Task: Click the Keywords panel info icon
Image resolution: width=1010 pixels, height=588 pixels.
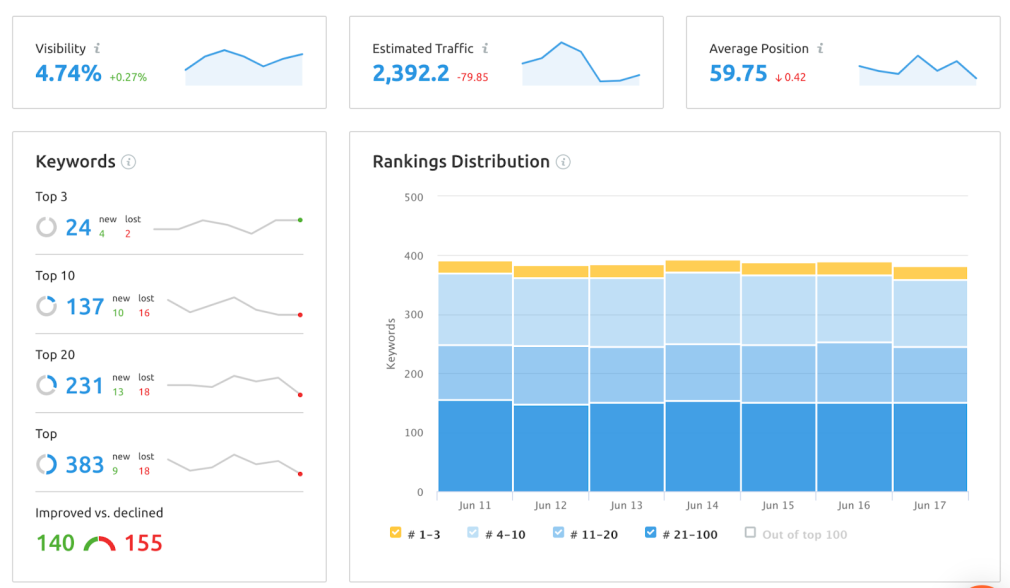Action: pyautogui.click(x=128, y=162)
